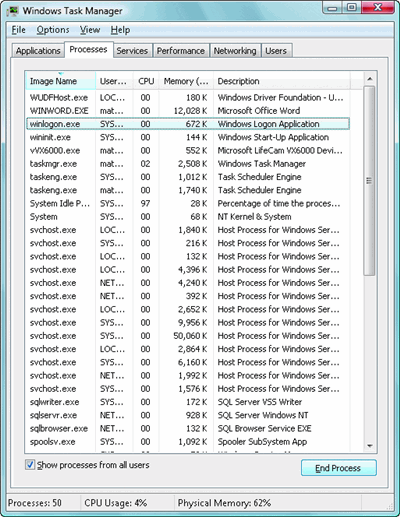Image resolution: width=400 pixels, height=517 pixels.
Task: Sort processes by CPU column
Action: click(146, 81)
